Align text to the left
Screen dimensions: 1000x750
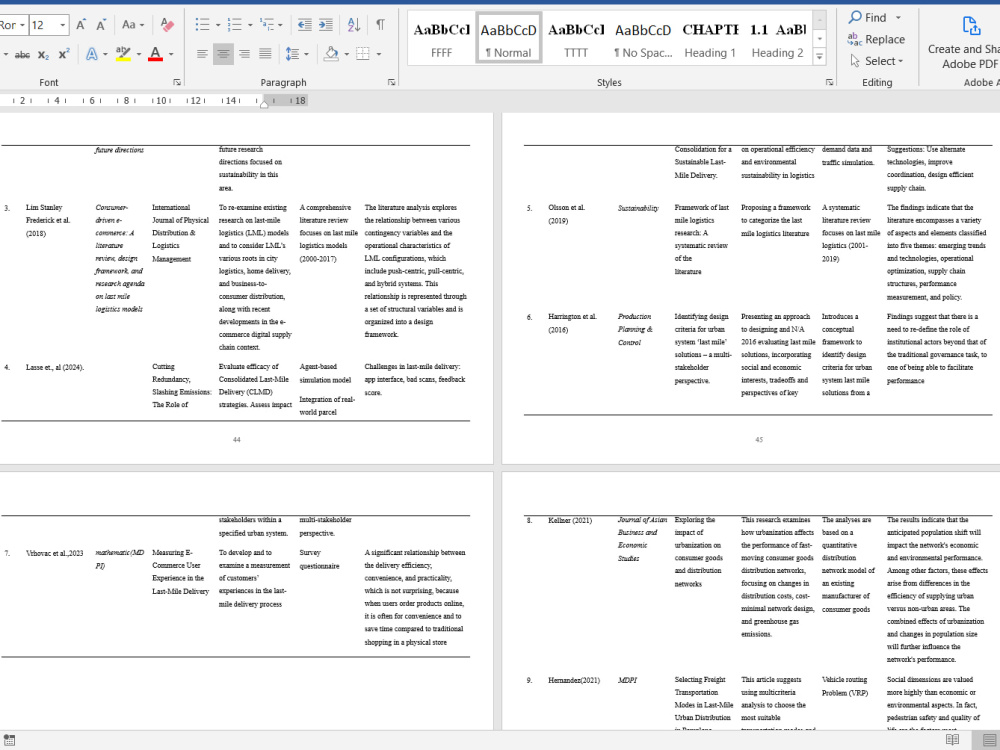coord(202,54)
